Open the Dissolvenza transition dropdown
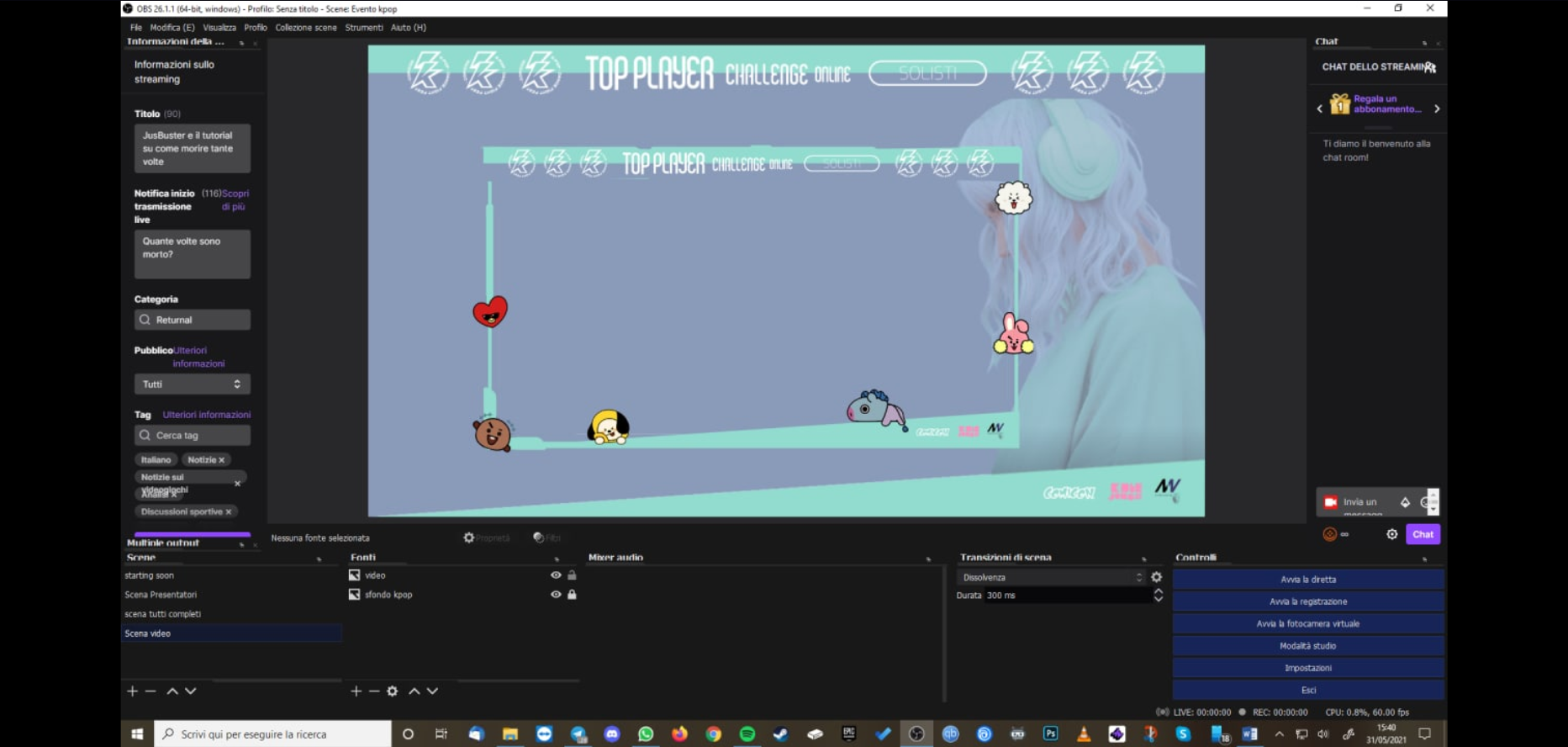This screenshot has width=1568, height=747. [x=1052, y=577]
